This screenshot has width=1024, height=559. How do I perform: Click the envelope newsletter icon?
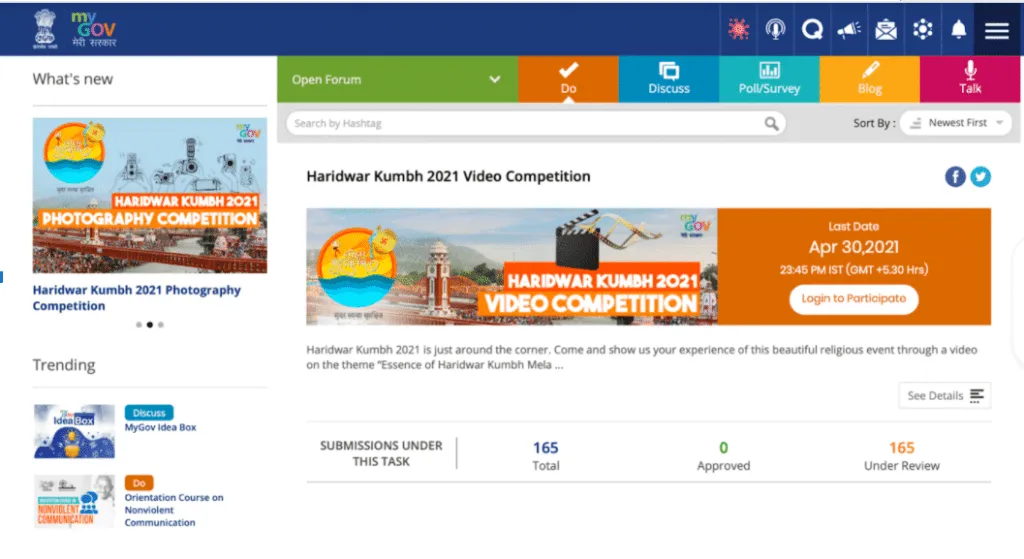click(x=885, y=30)
